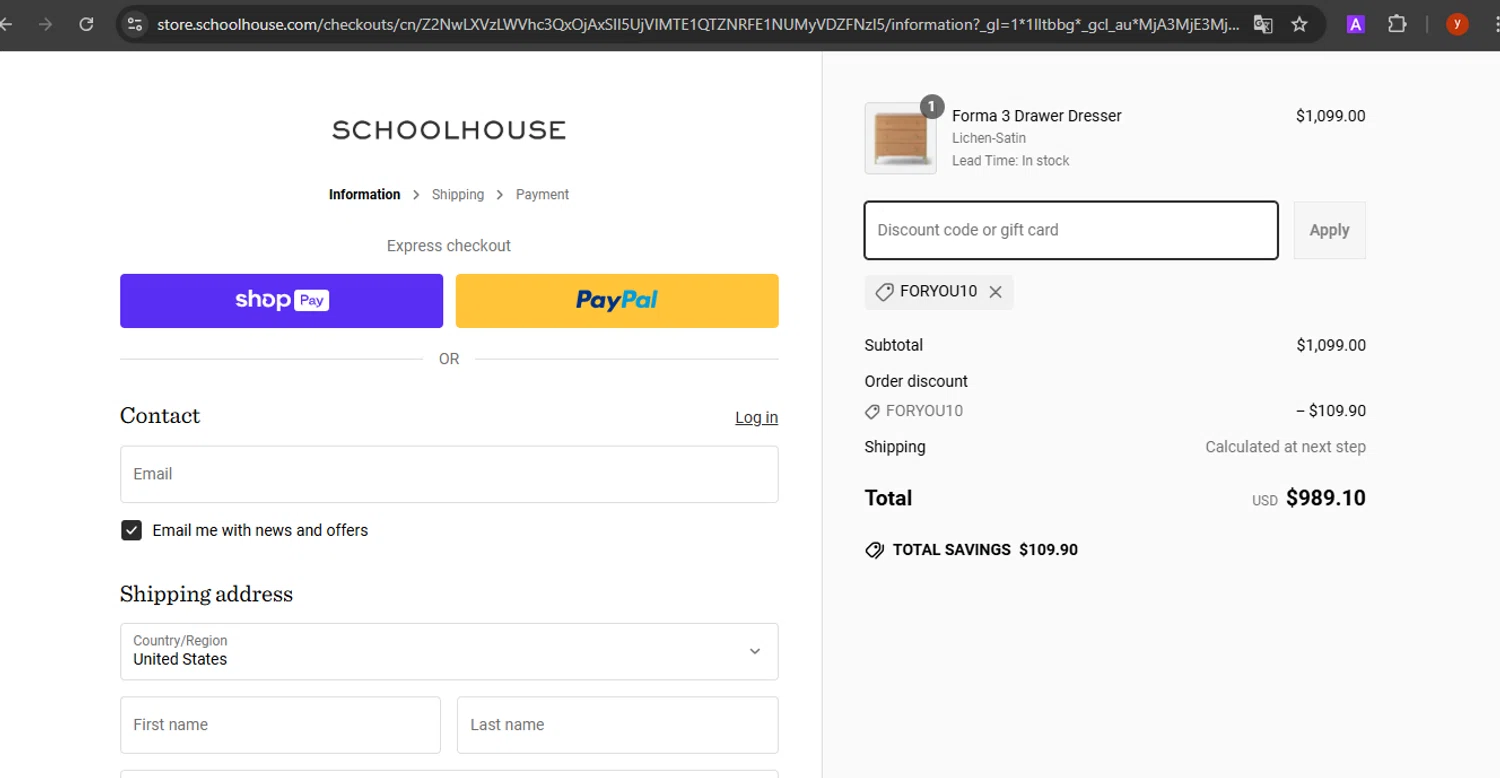Check out with the PayPal button

click(x=617, y=300)
